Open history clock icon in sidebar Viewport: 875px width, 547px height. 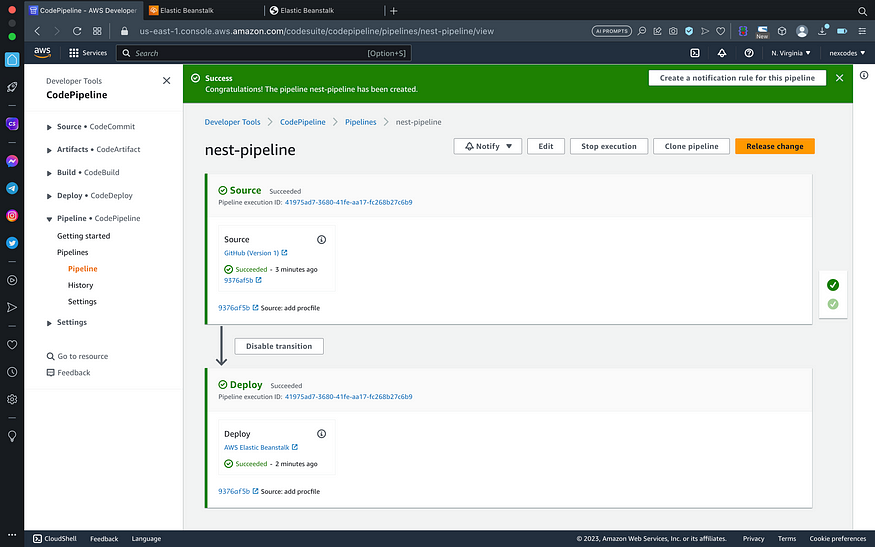(12, 372)
